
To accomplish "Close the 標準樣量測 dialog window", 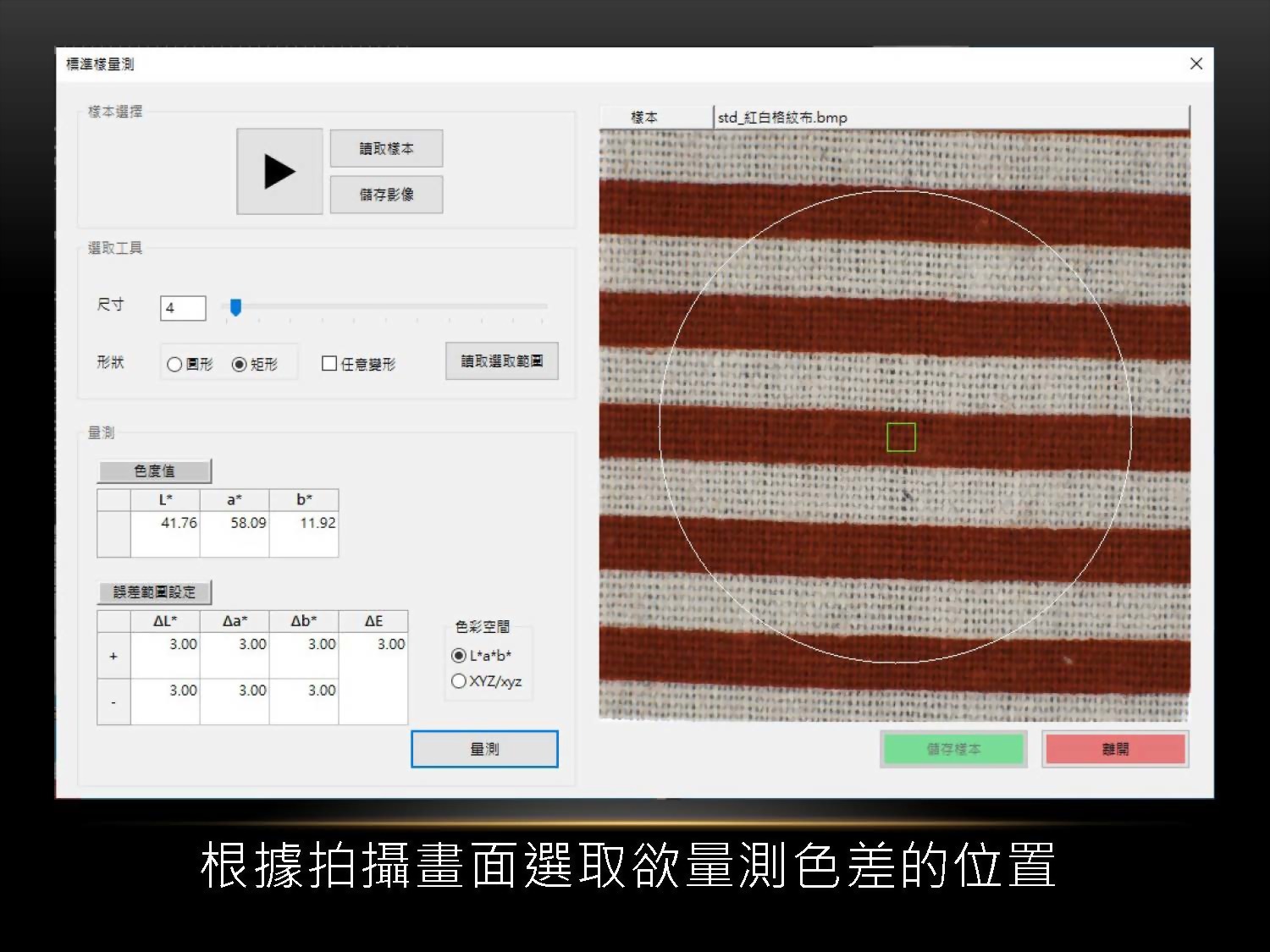I will [x=1196, y=63].
